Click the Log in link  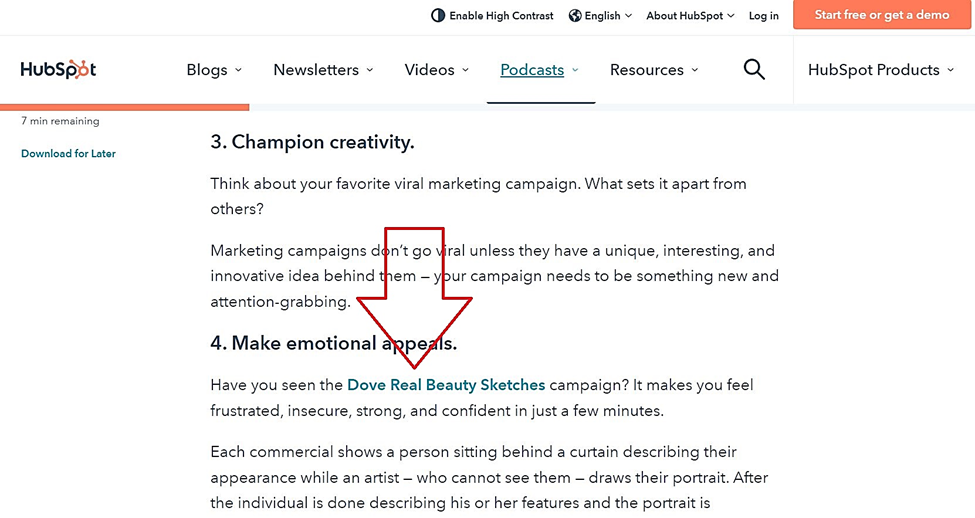(764, 16)
